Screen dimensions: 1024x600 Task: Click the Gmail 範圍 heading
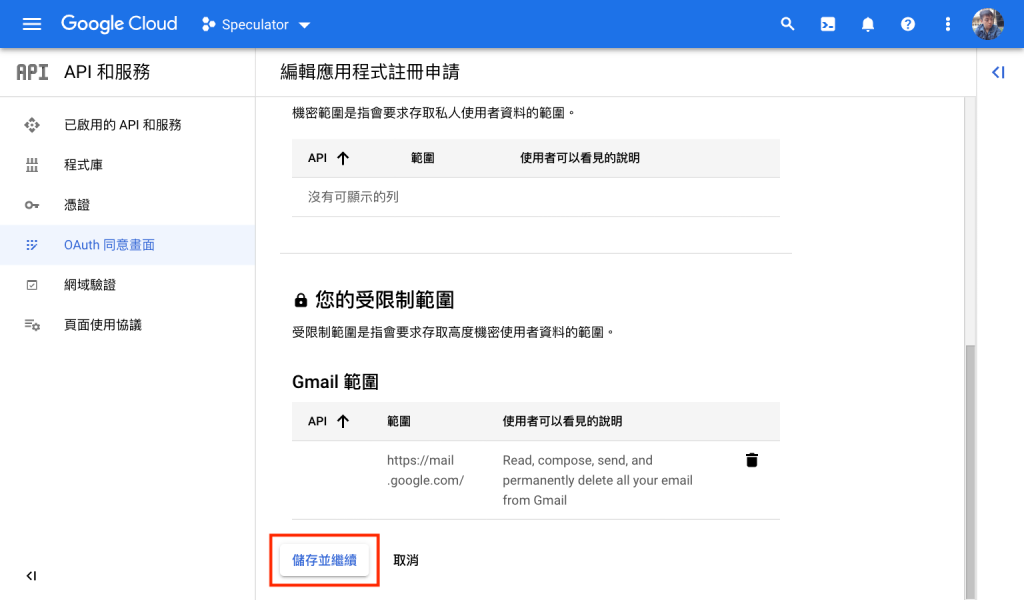(x=335, y=381)
